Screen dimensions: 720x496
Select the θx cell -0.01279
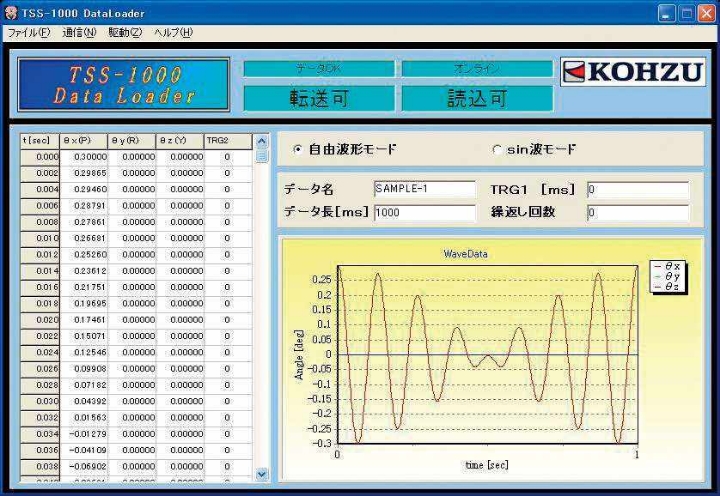pos(84,434)
